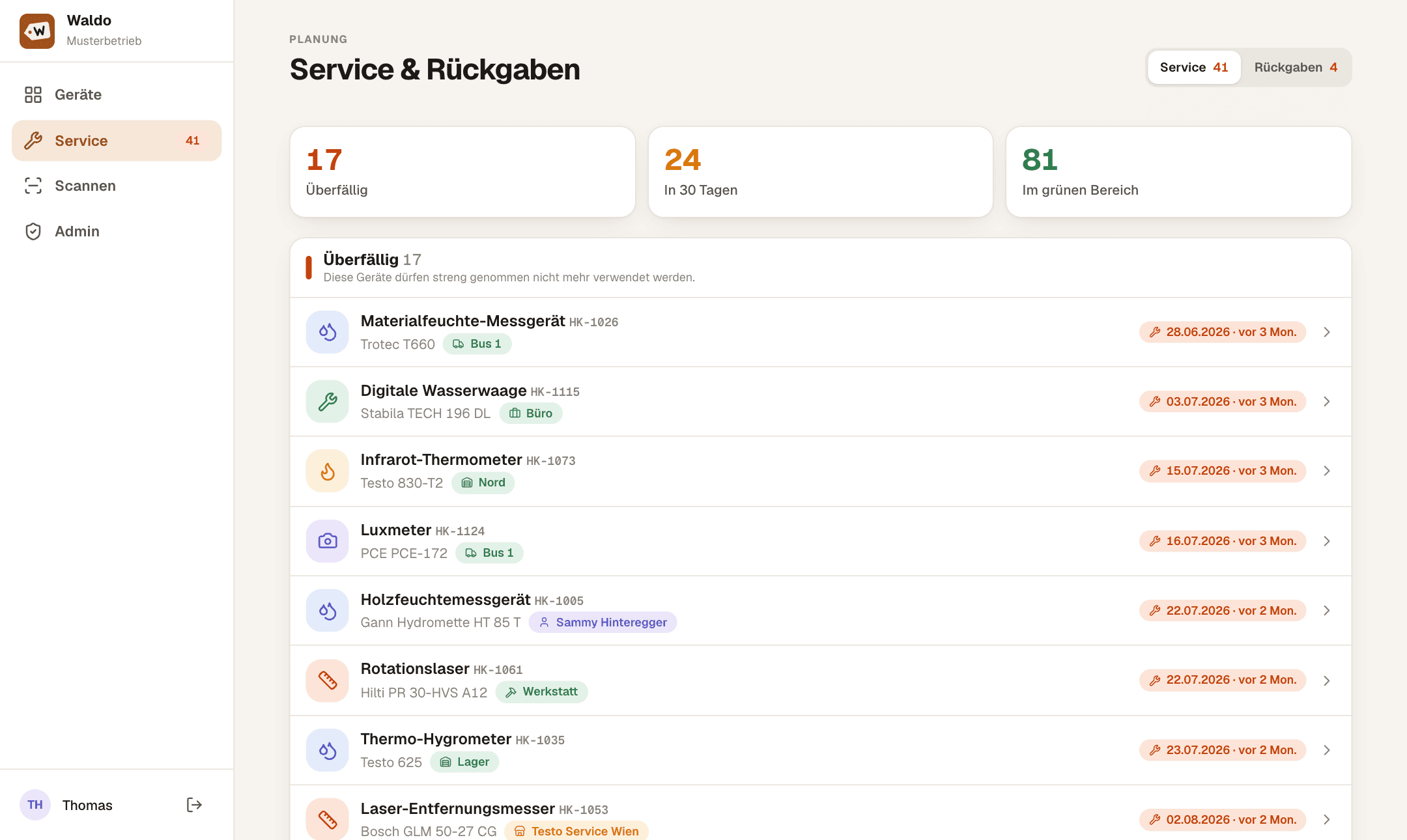Click the Nord location tag
The height and width of the screenshot is (840, 1407).
click(x=483, y=483)
